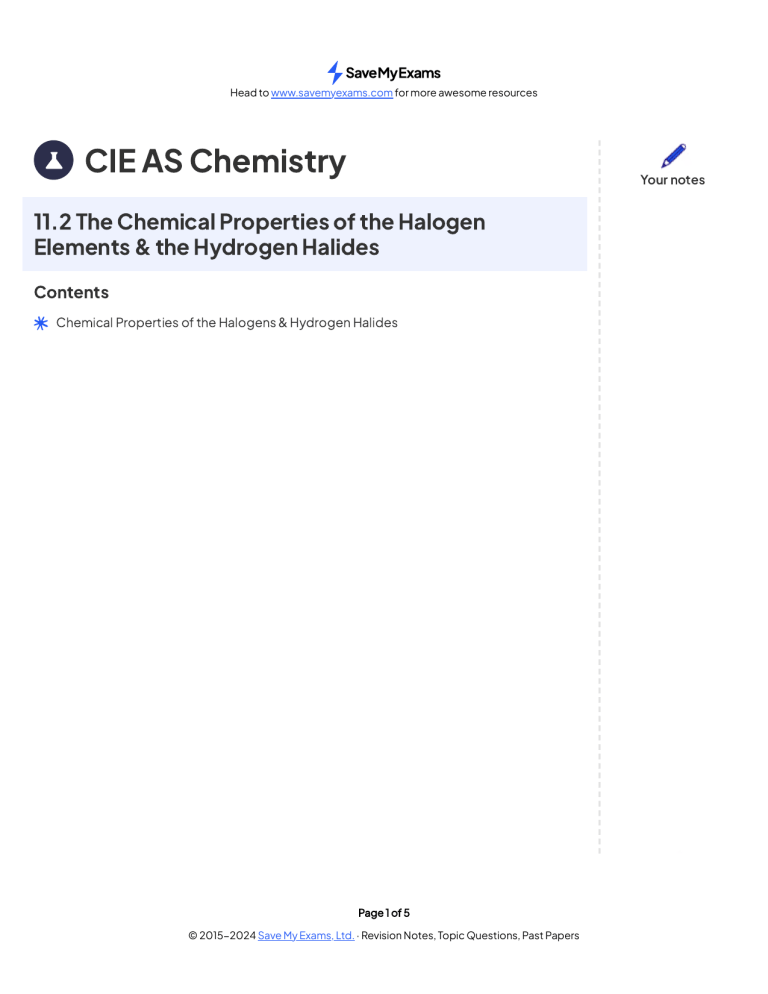Click the Page 1 of 5 indicator
Image resolution: width=768 pixels, height=994 pixels.
point(384,913)
